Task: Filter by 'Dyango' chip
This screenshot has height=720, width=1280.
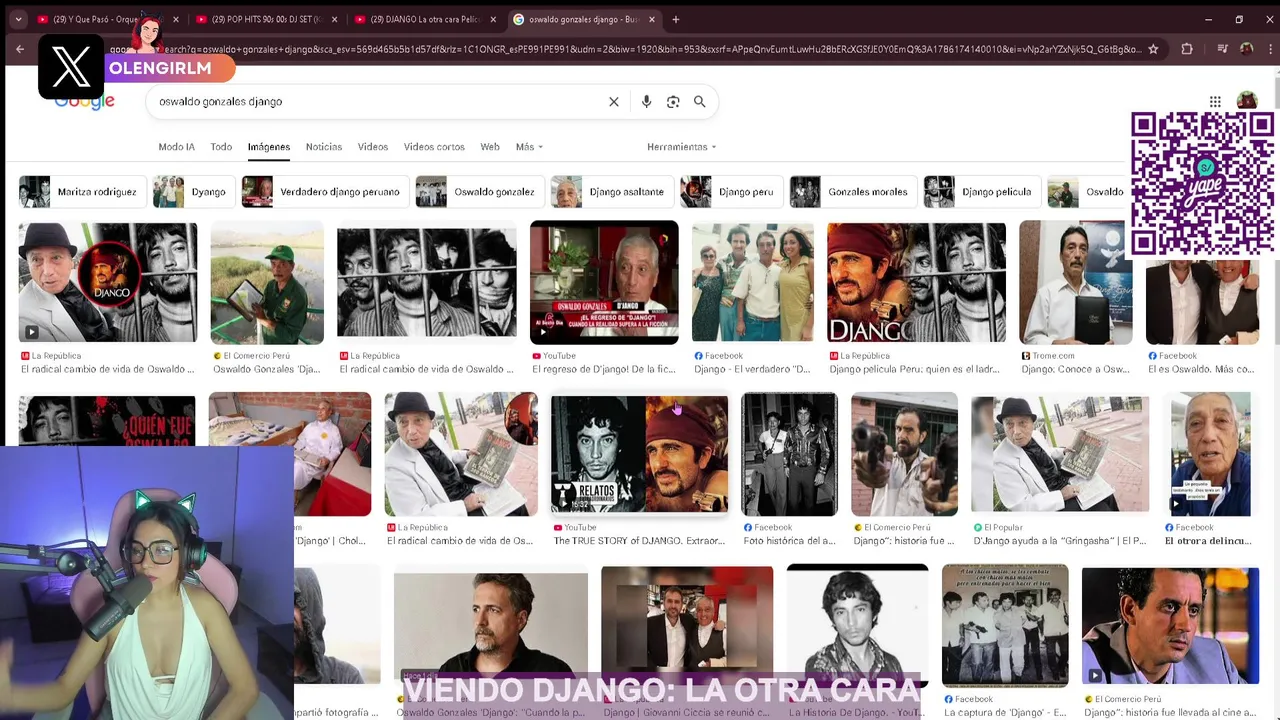Action: click(x=194, y=192)
